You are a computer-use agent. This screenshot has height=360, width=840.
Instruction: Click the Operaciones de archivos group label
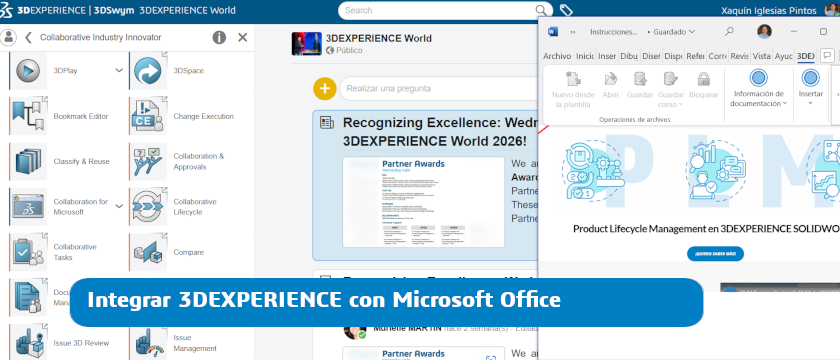(x=635, y=119)
